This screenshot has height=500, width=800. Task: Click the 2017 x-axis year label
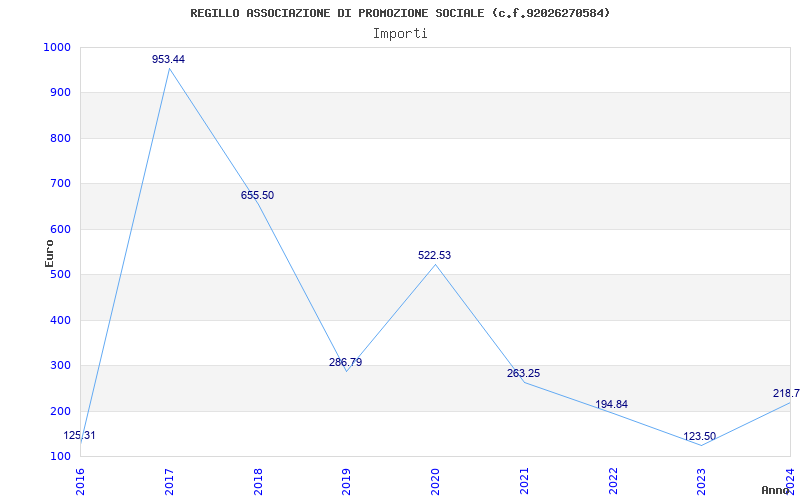point(169,481)
